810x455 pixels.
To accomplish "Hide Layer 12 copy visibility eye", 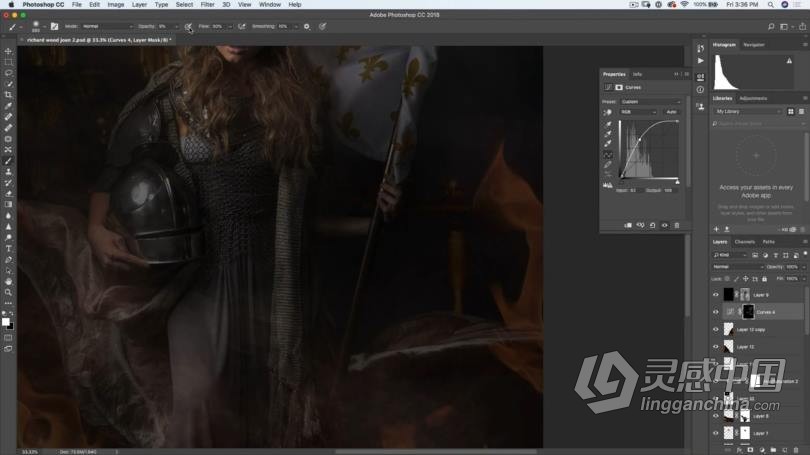I will tap(716, 330).
